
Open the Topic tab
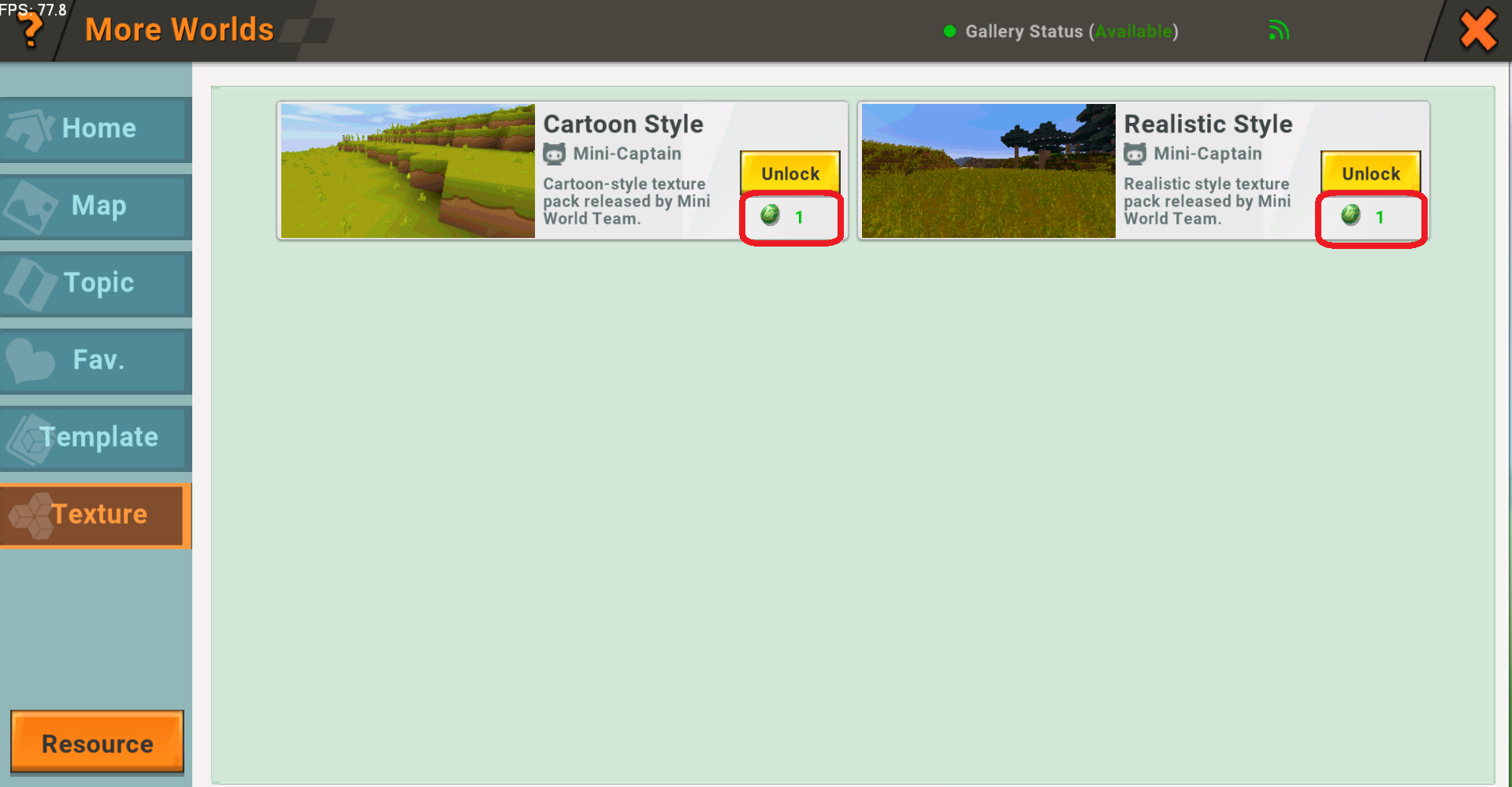[95, 284]
